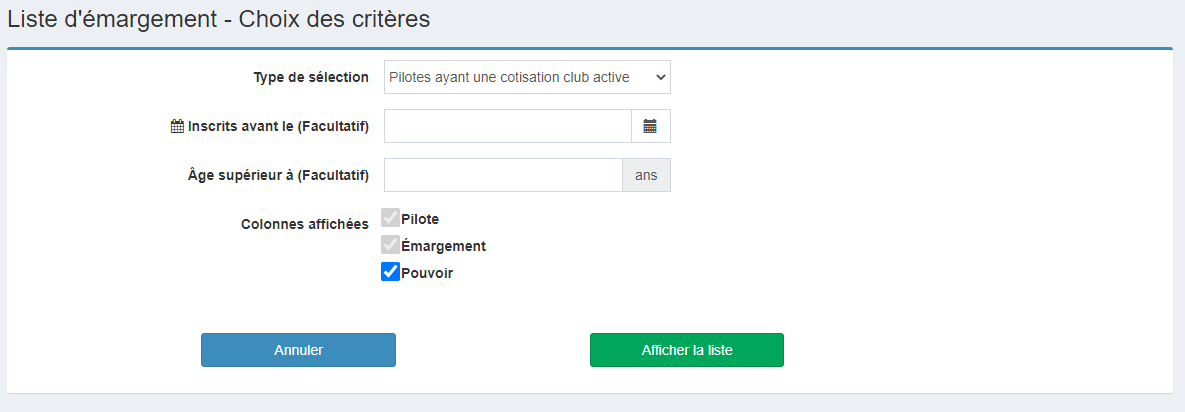This screenshot has height=412, width=1185.
Task: Toggle the Pouvoir checkbox
Action: tap(390, 272)
